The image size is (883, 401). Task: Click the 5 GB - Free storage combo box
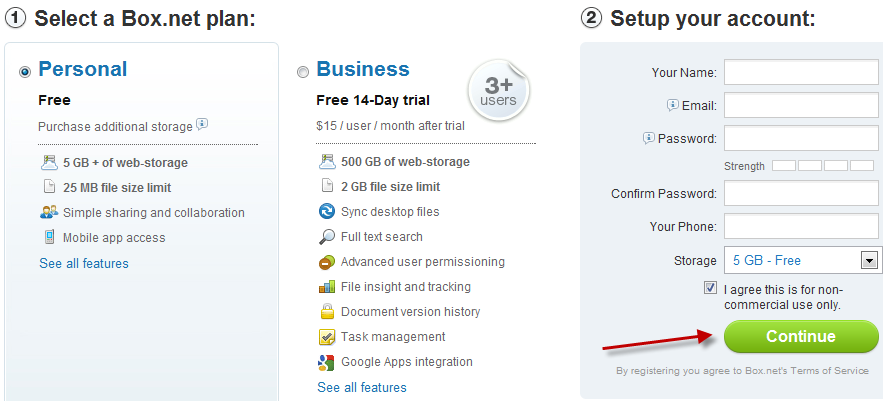pos(803,260)
